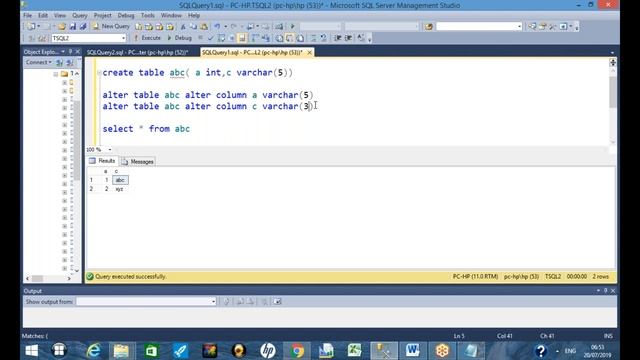Open the Debug menu
This screenshot has width=640, height=360.
(x=126, y=16)
